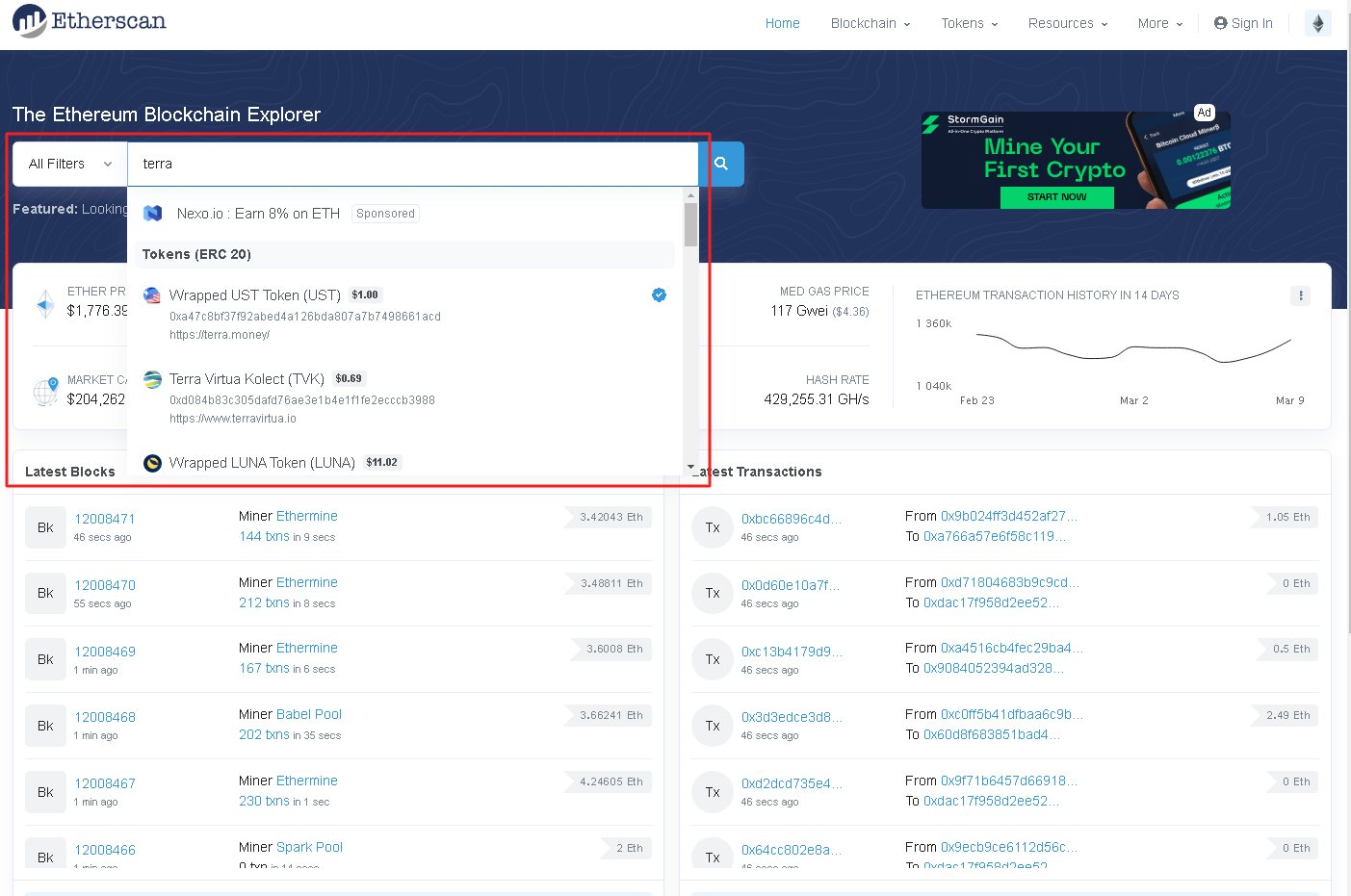The height and width of the screenshot is (896, 1351).
Task: Expand the Blockchain menu
Action: pos(870,23)
